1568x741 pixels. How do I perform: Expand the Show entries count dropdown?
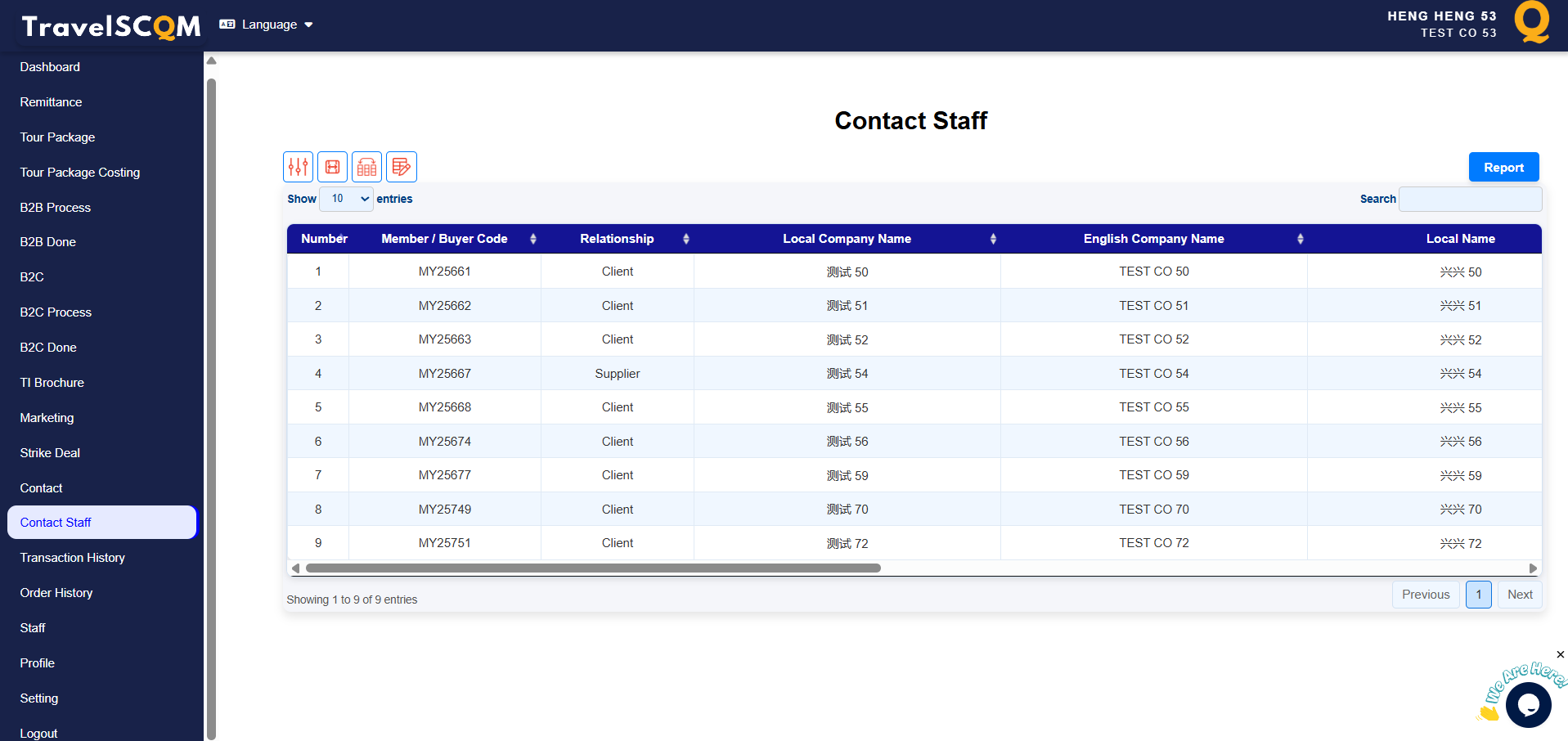tap(346, 199)
